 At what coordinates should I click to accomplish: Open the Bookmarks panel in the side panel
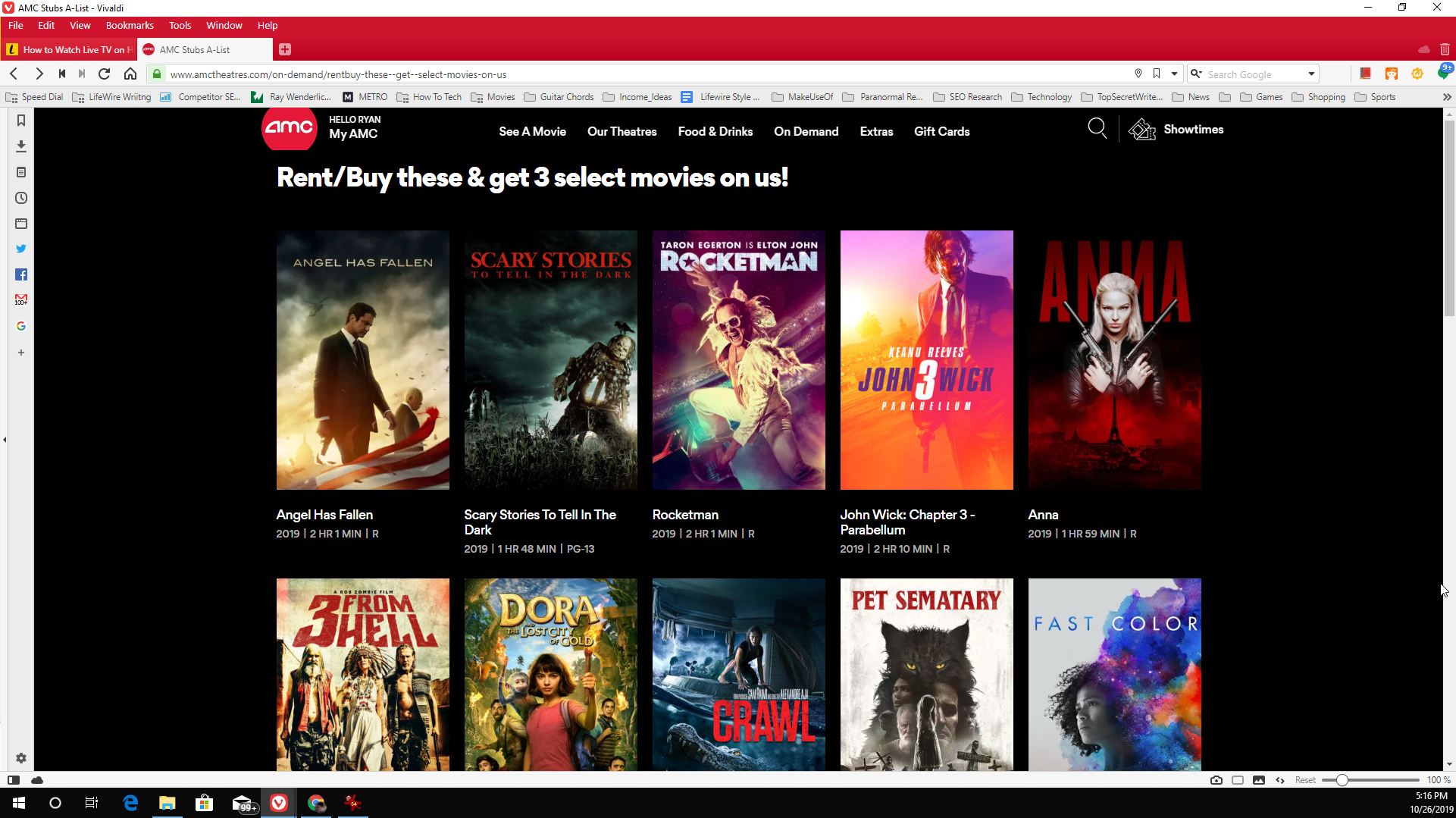tap(21, 121)
